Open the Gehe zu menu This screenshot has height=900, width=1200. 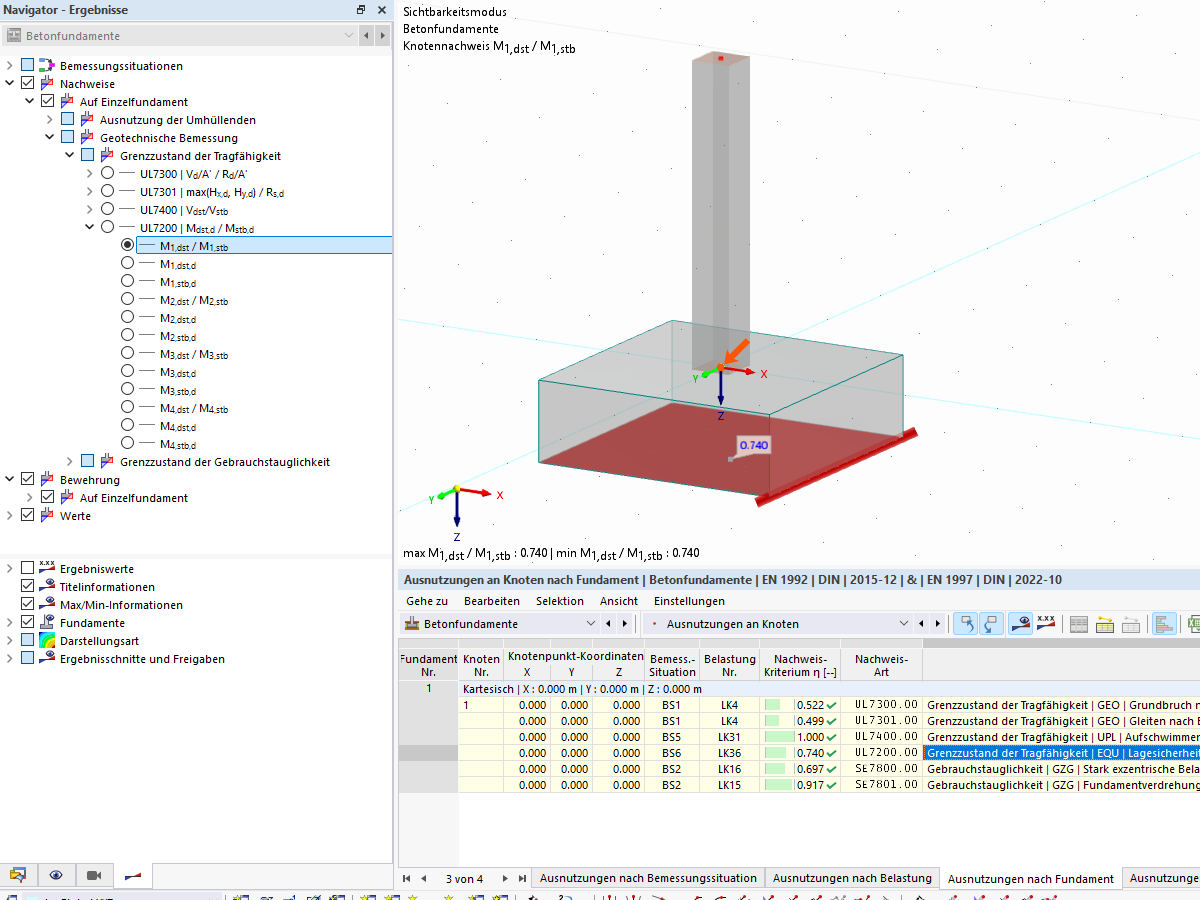click(425, 601)
